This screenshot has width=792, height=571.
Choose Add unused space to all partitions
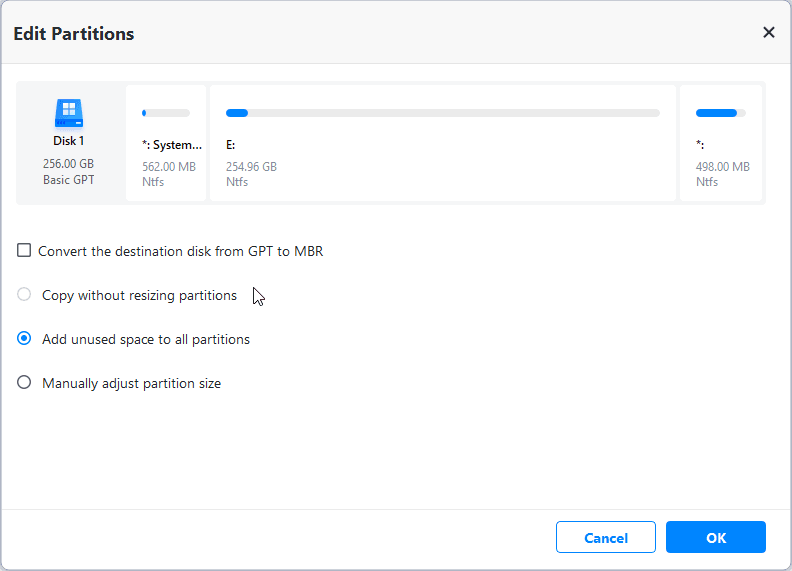coord(24,339)
